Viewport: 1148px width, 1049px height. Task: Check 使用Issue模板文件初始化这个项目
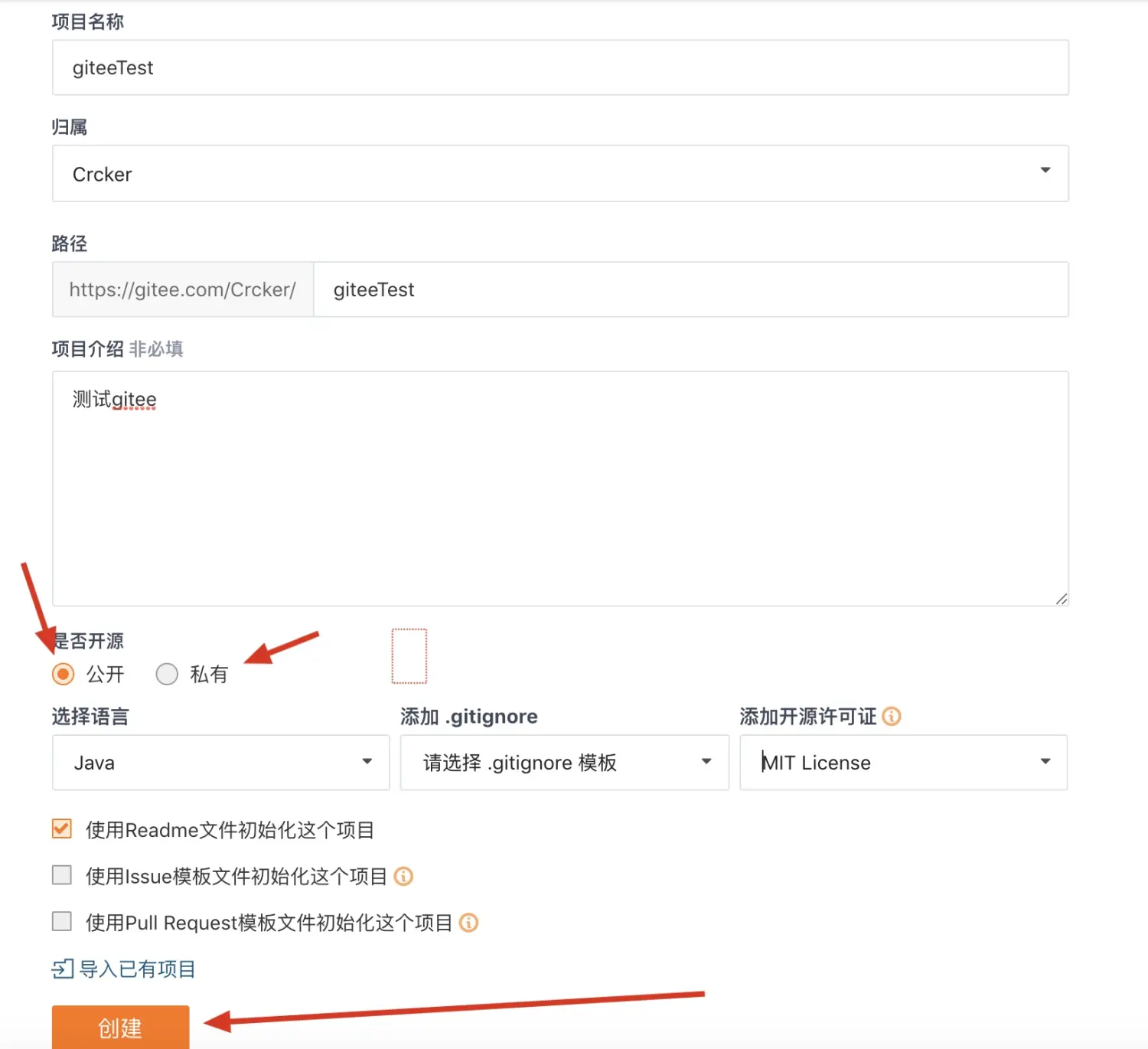62,875
